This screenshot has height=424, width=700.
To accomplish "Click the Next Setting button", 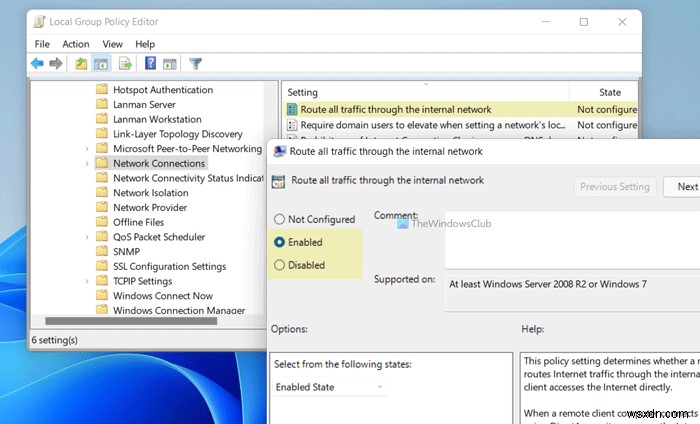I will coord(682,187).
